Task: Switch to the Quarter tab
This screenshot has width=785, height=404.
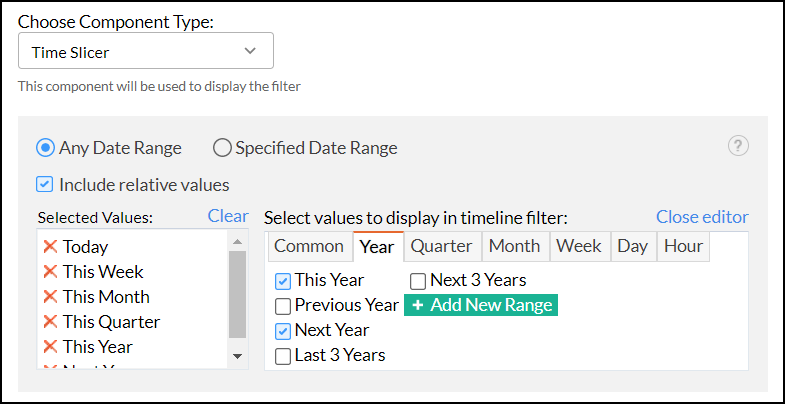Action: 441,246
